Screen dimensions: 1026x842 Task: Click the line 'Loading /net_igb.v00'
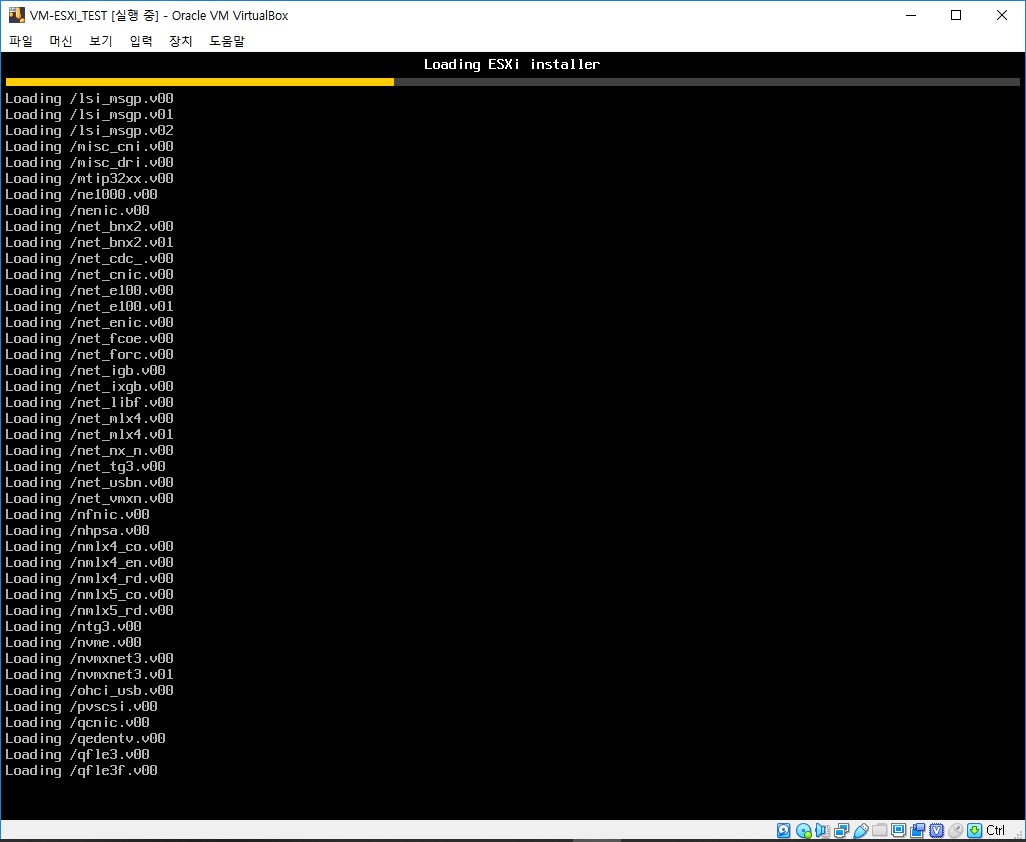[85, 370]
